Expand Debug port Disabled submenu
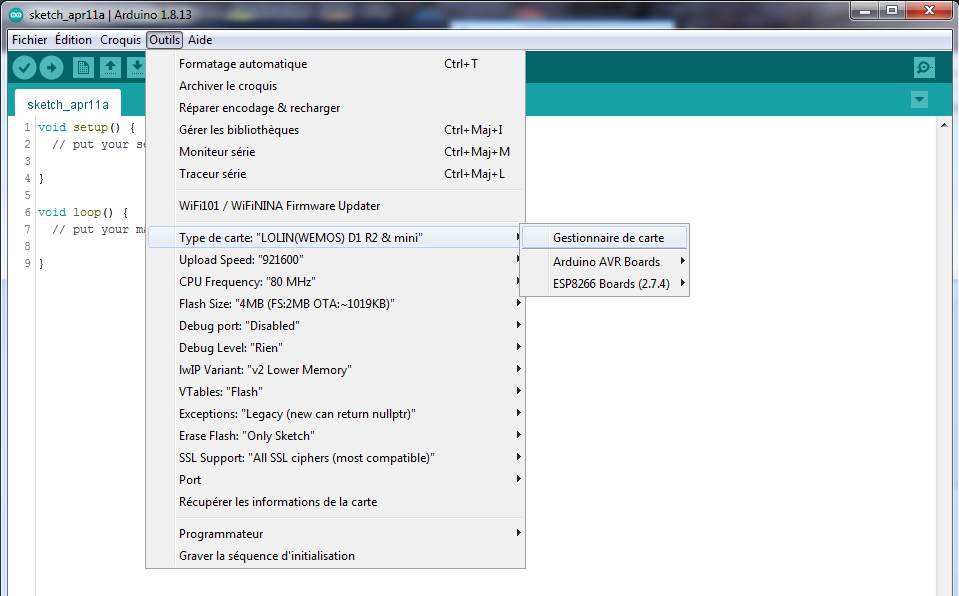959x596 pixels. tap(335, 326)
